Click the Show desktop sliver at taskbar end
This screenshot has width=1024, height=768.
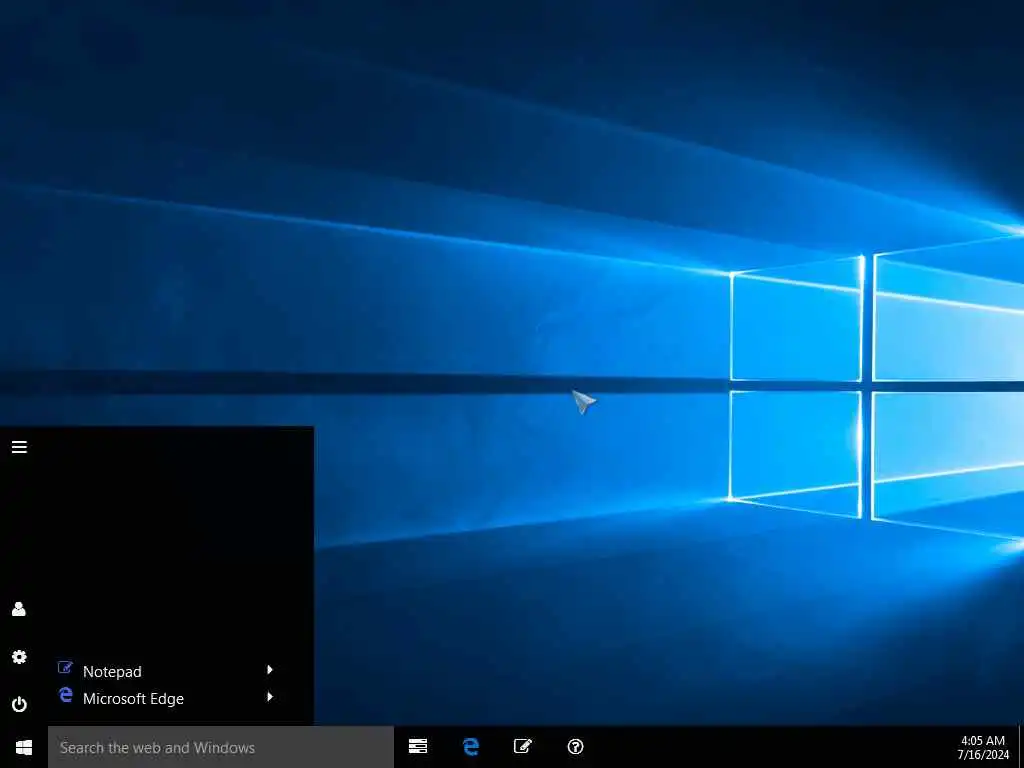coord(1021,747)
